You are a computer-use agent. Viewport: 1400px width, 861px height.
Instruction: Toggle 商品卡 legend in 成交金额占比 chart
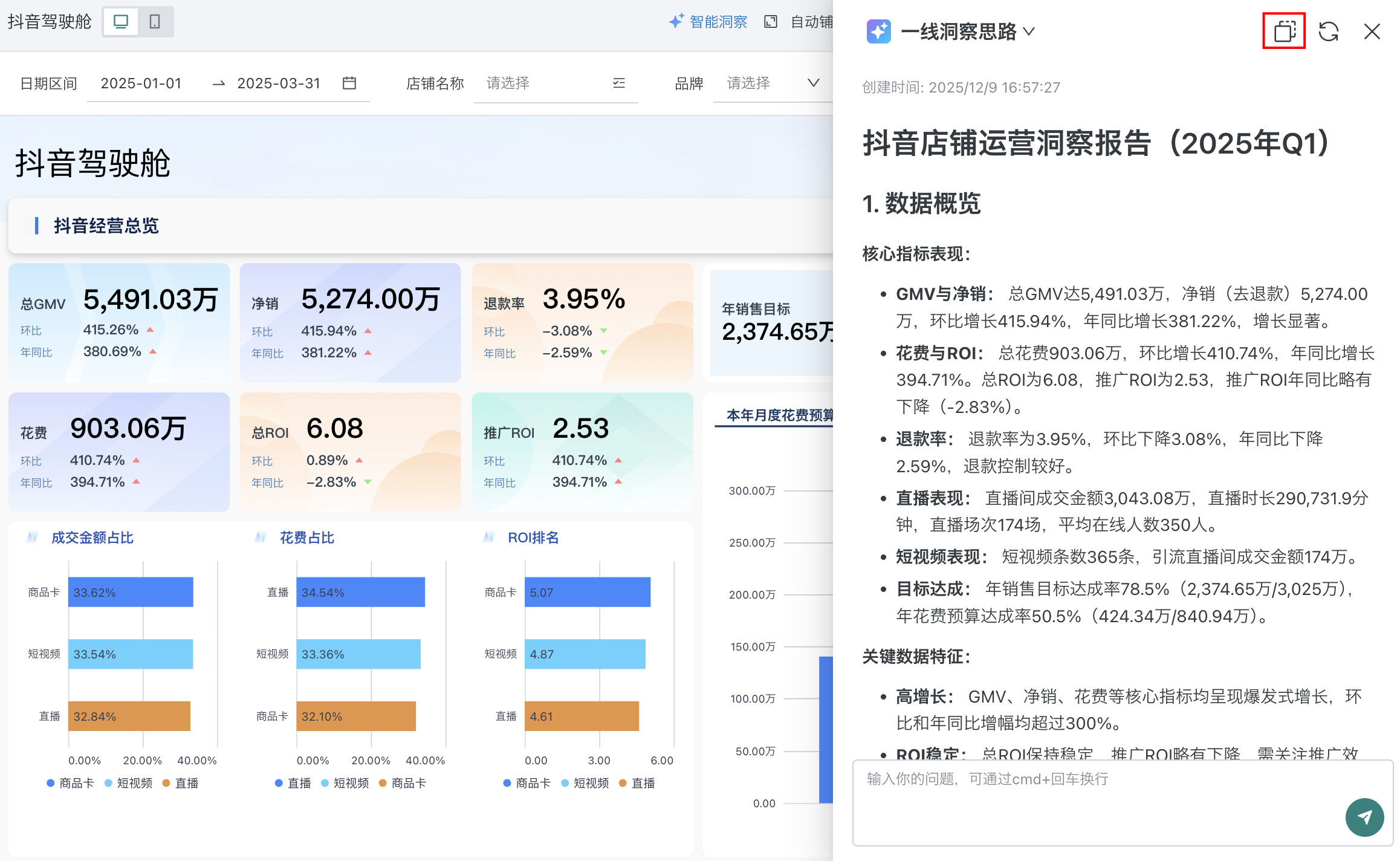pos(70,783)
